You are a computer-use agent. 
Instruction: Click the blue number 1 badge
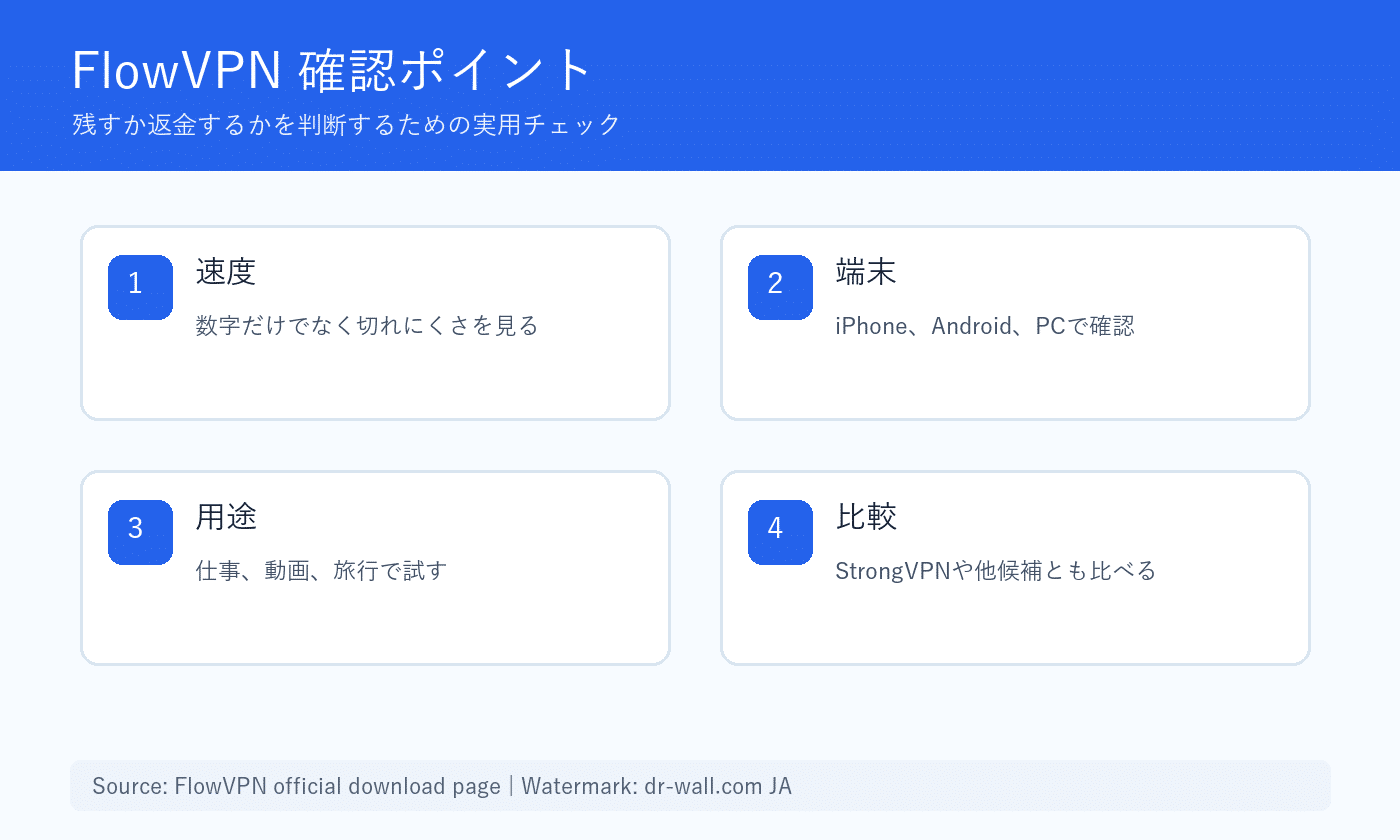click(x=140, y=287)
